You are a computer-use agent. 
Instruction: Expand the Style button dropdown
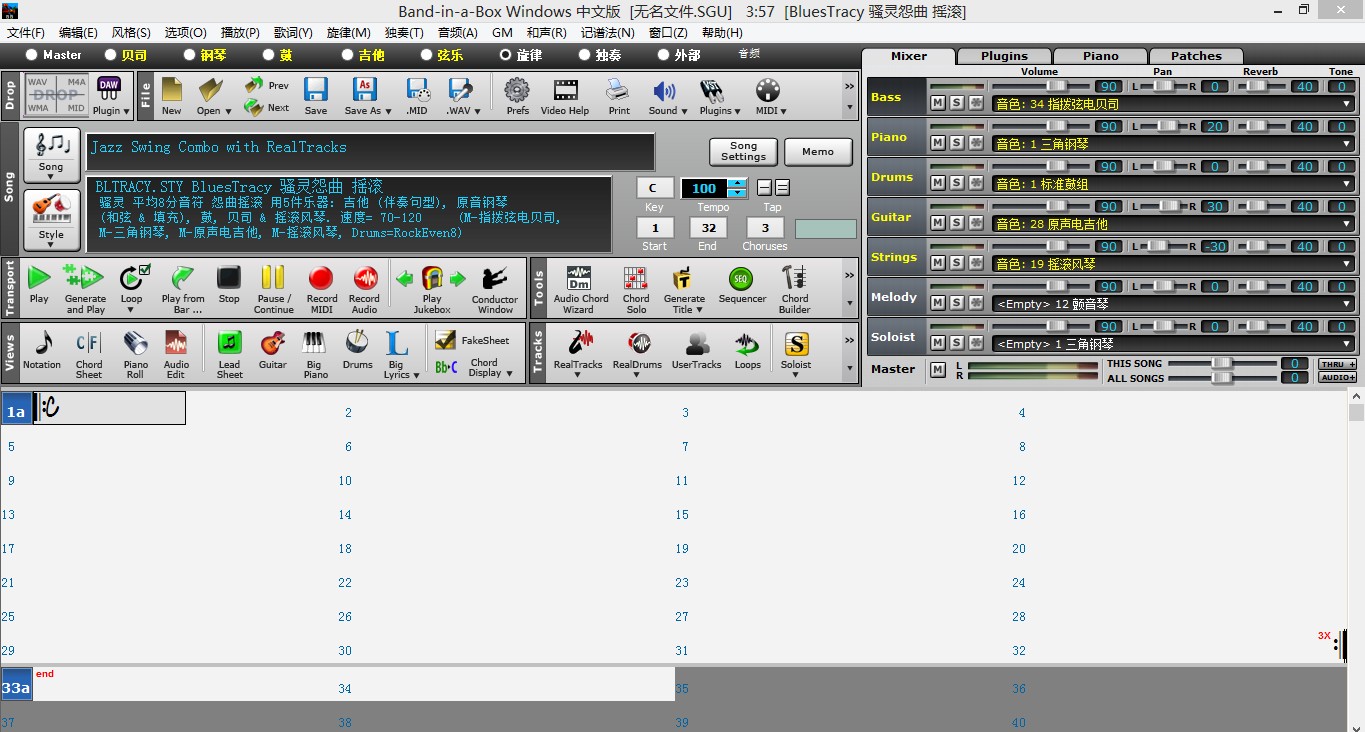pyautogui.click(x=51, y=245)
